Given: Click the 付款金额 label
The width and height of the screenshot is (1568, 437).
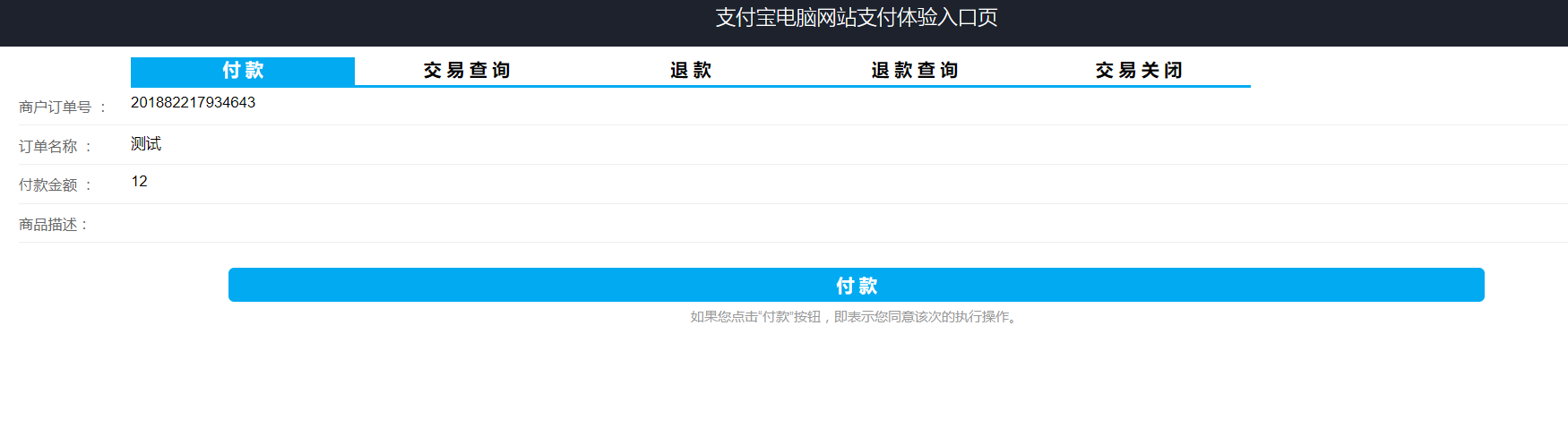Looking at the screenshot, I should tap(56, 185).
